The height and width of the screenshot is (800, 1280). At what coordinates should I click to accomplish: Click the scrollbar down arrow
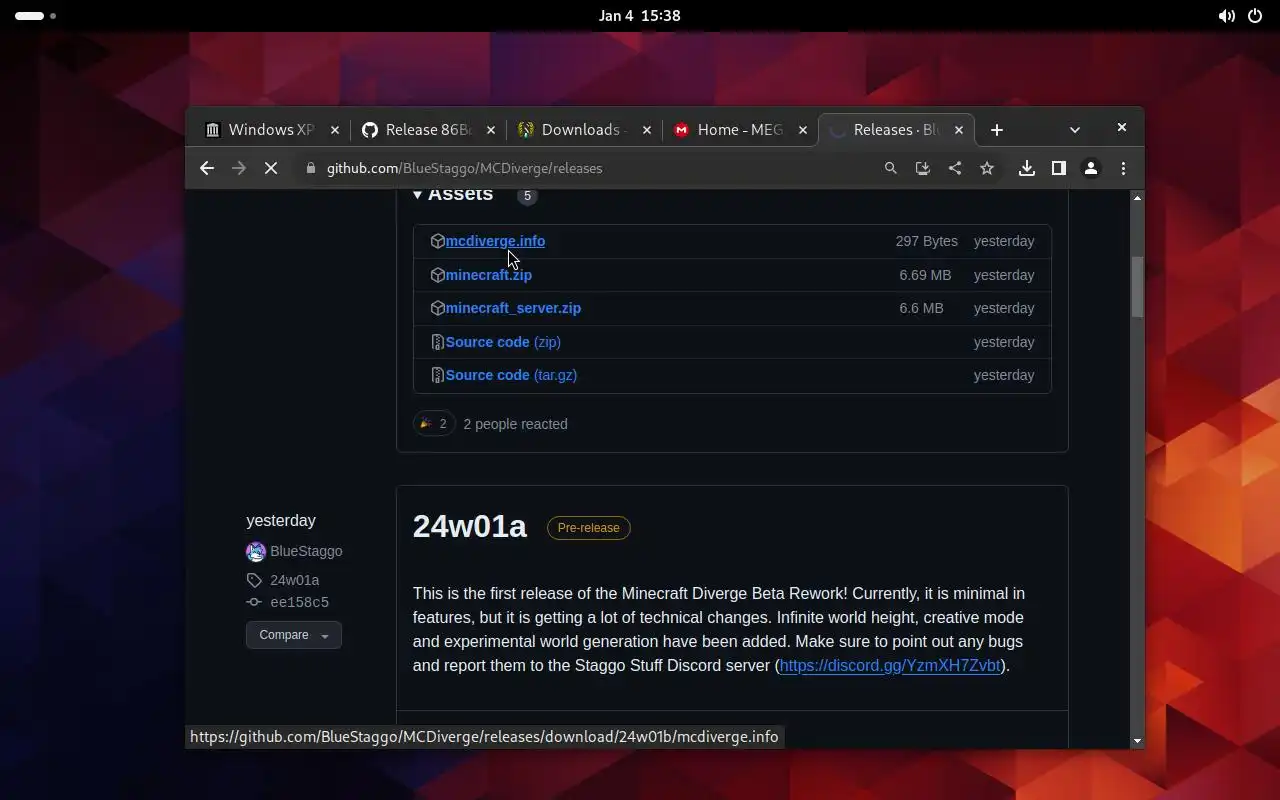(1137, 741)
